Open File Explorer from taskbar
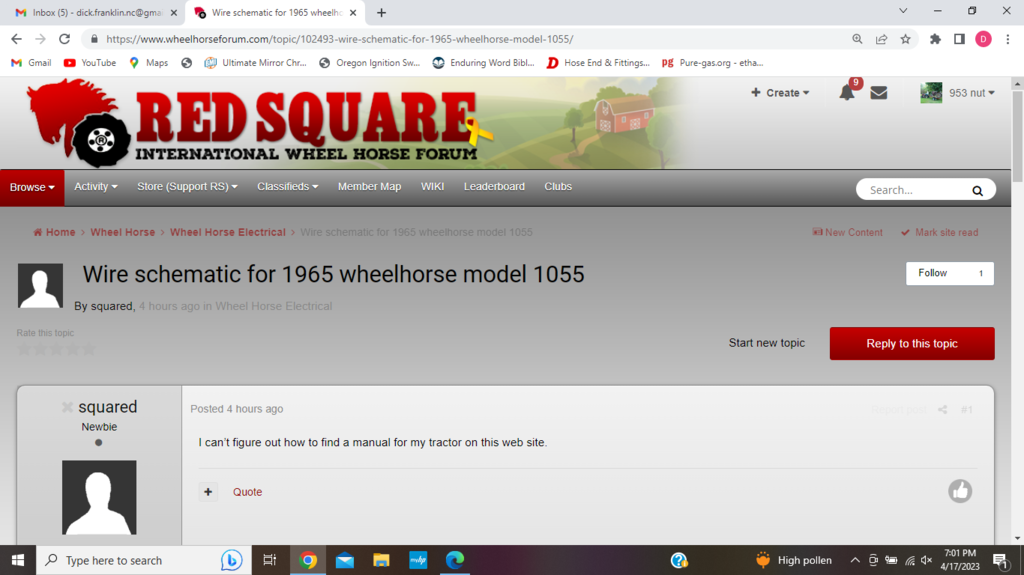Viewport: 1024px width, 575px height. coord(381,560)
